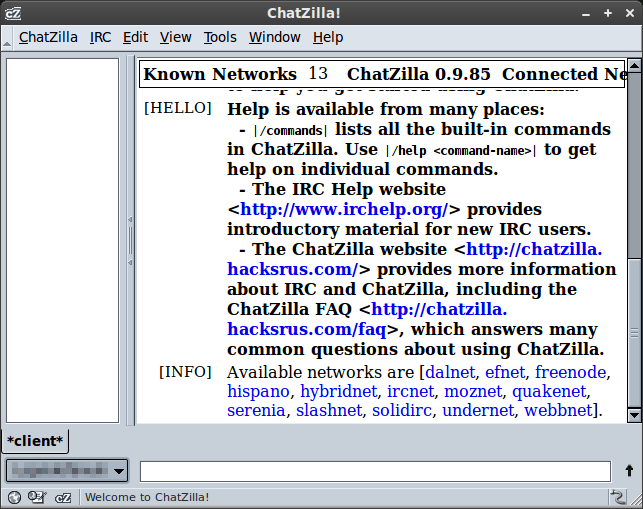Connect to the quakenet network
643x509 pixels.
coord(550,391)
